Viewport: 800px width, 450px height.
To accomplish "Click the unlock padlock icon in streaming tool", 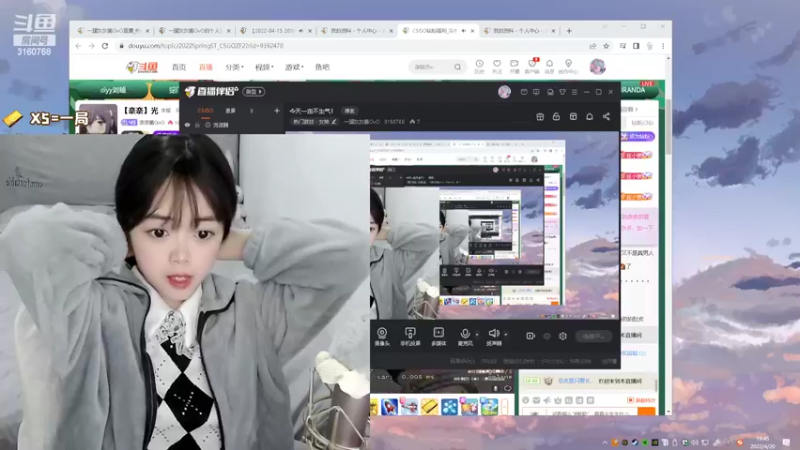I will click(x=556, y=116).
